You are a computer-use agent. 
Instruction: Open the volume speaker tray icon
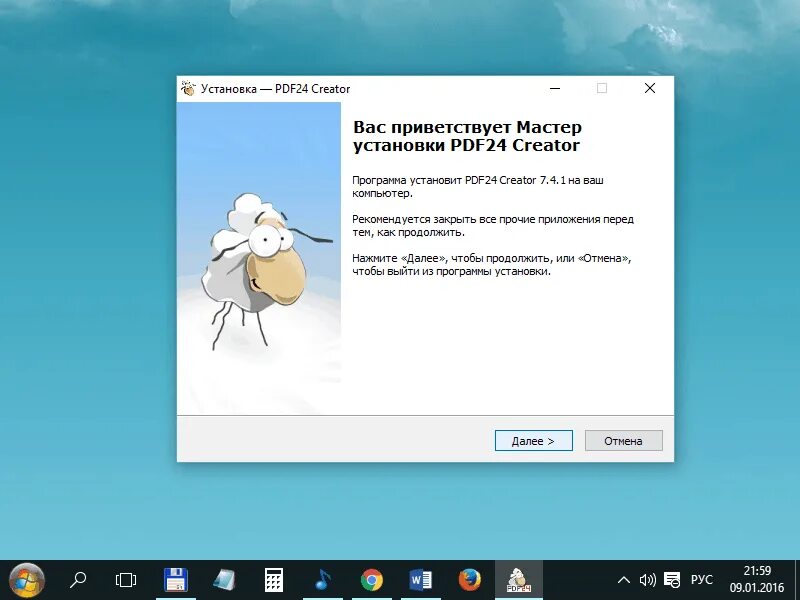click(x=647, y=580)
